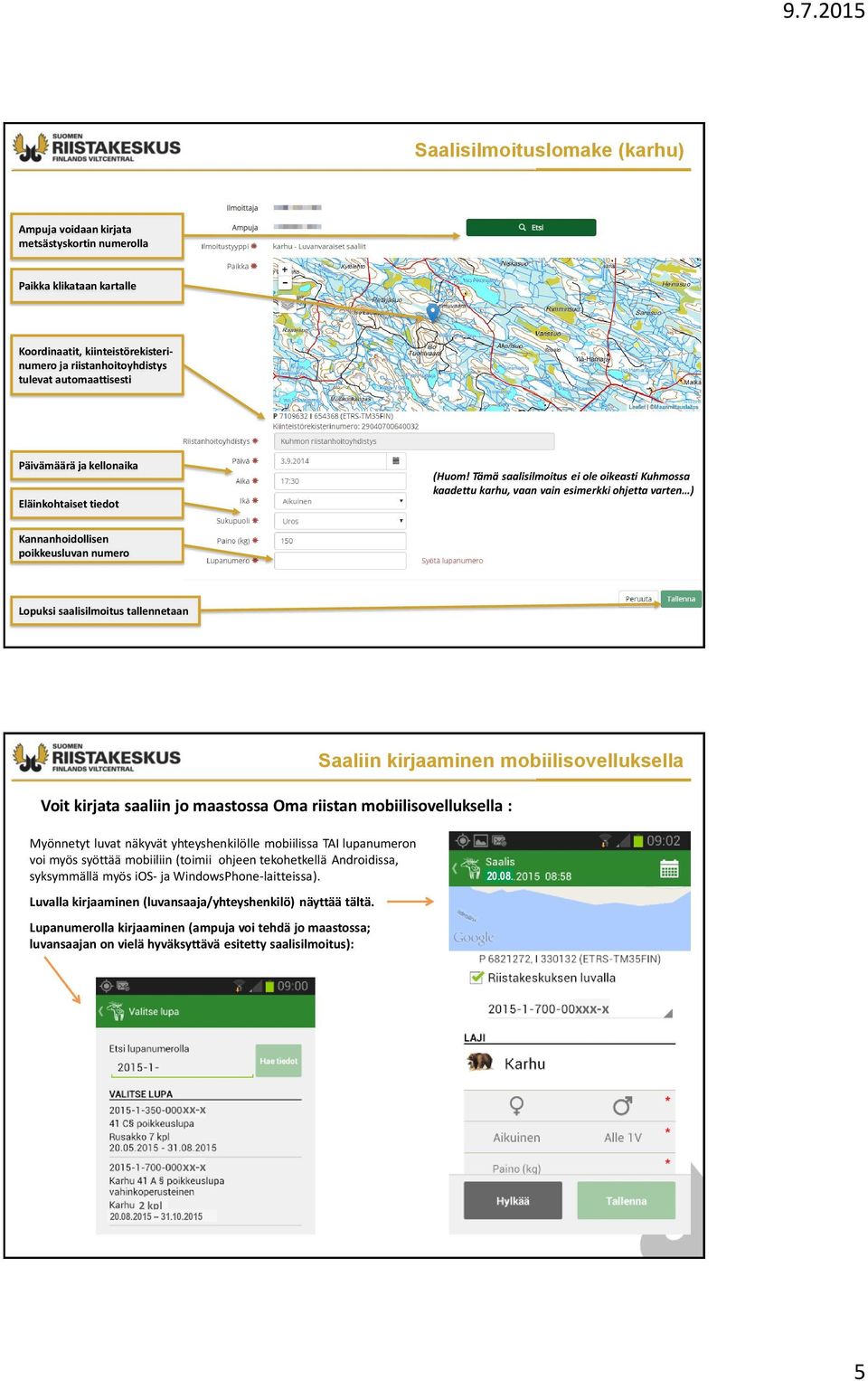Click the Päivä date field 3.9.2014
Viewport: 868px width, 1381px height.
click(x=332, y=461)
